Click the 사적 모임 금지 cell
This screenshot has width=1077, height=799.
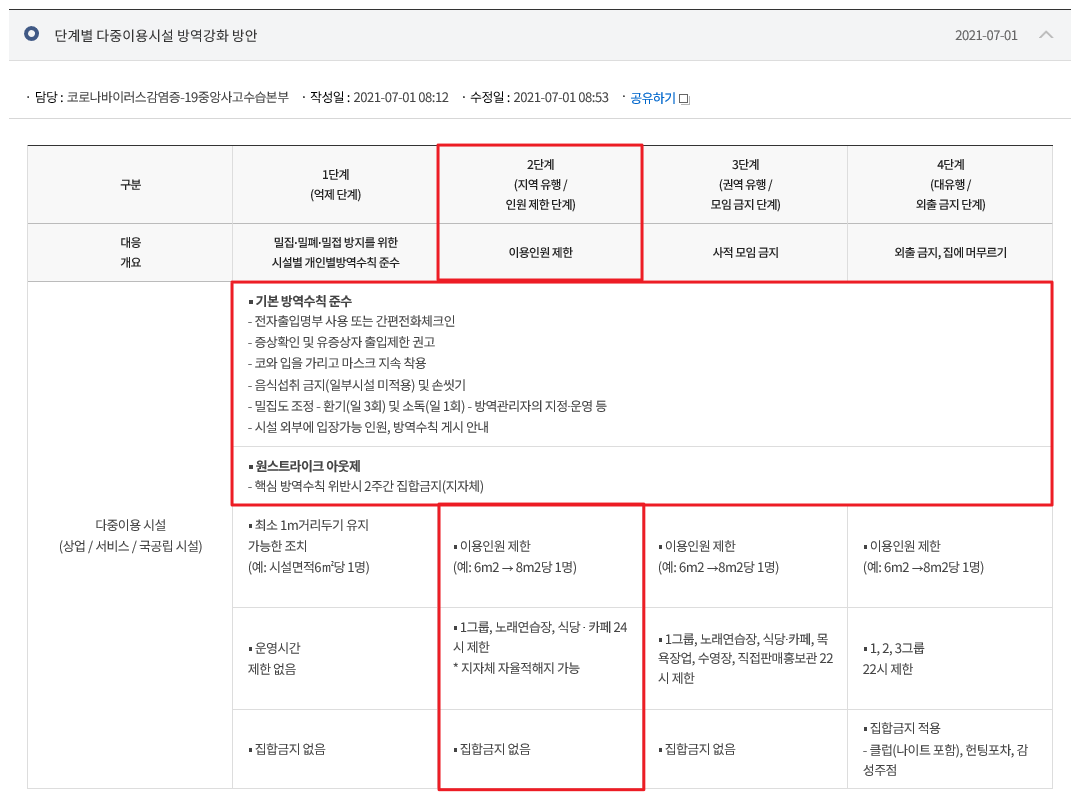click(745, 253)
